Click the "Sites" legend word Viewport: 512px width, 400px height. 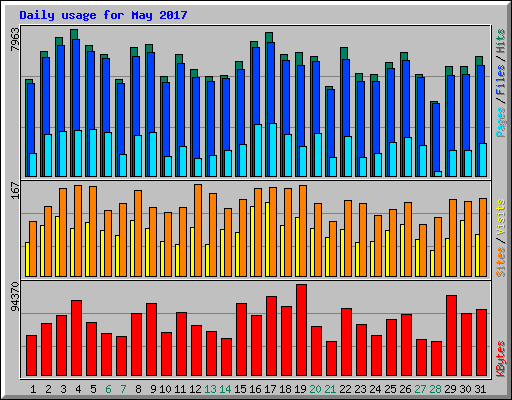(x=500, y=262)
